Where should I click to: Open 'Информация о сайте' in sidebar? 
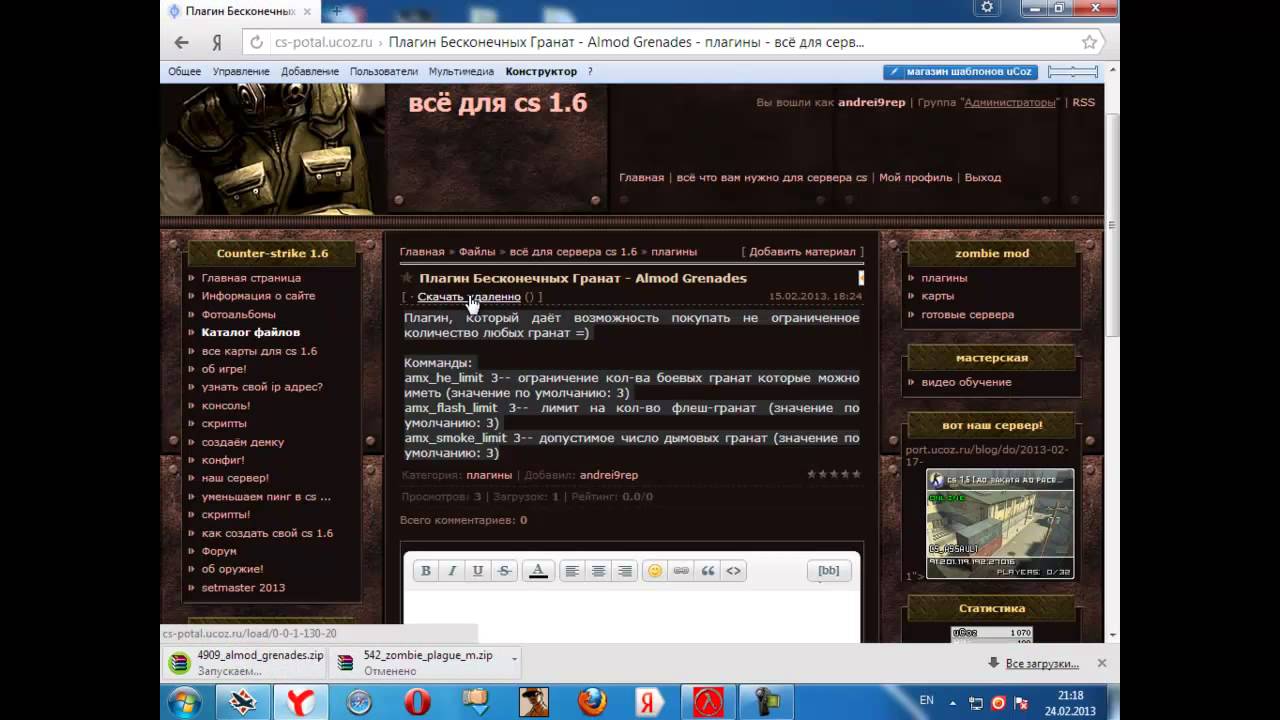(258, 296)
